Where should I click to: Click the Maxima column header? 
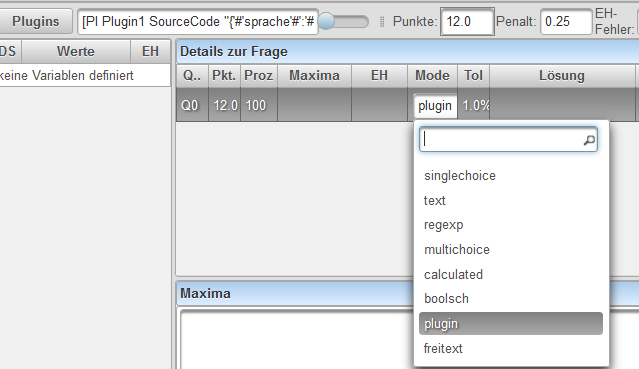coord(314,76)
